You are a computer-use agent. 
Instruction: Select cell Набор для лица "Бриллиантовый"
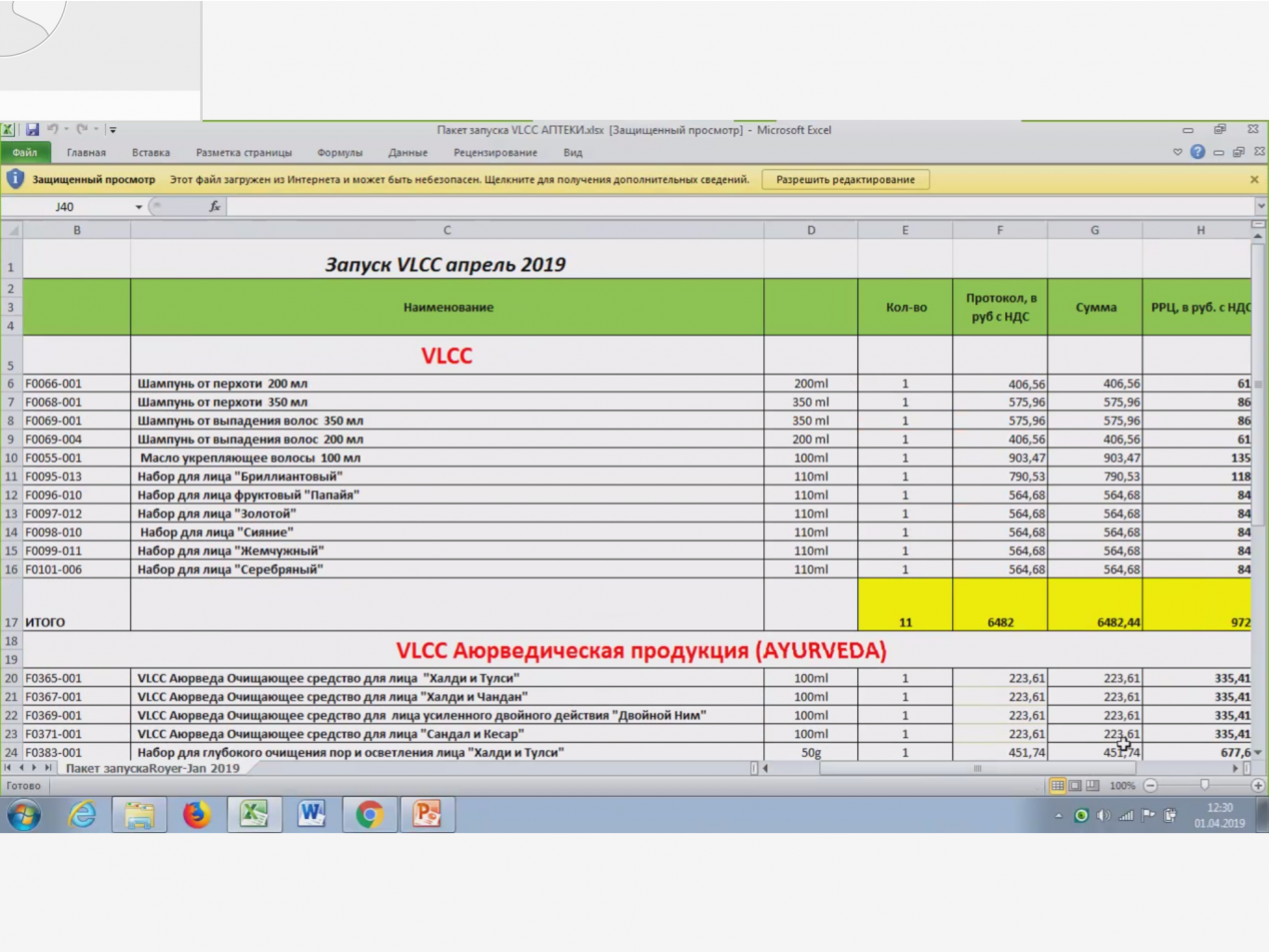[447, 476]
